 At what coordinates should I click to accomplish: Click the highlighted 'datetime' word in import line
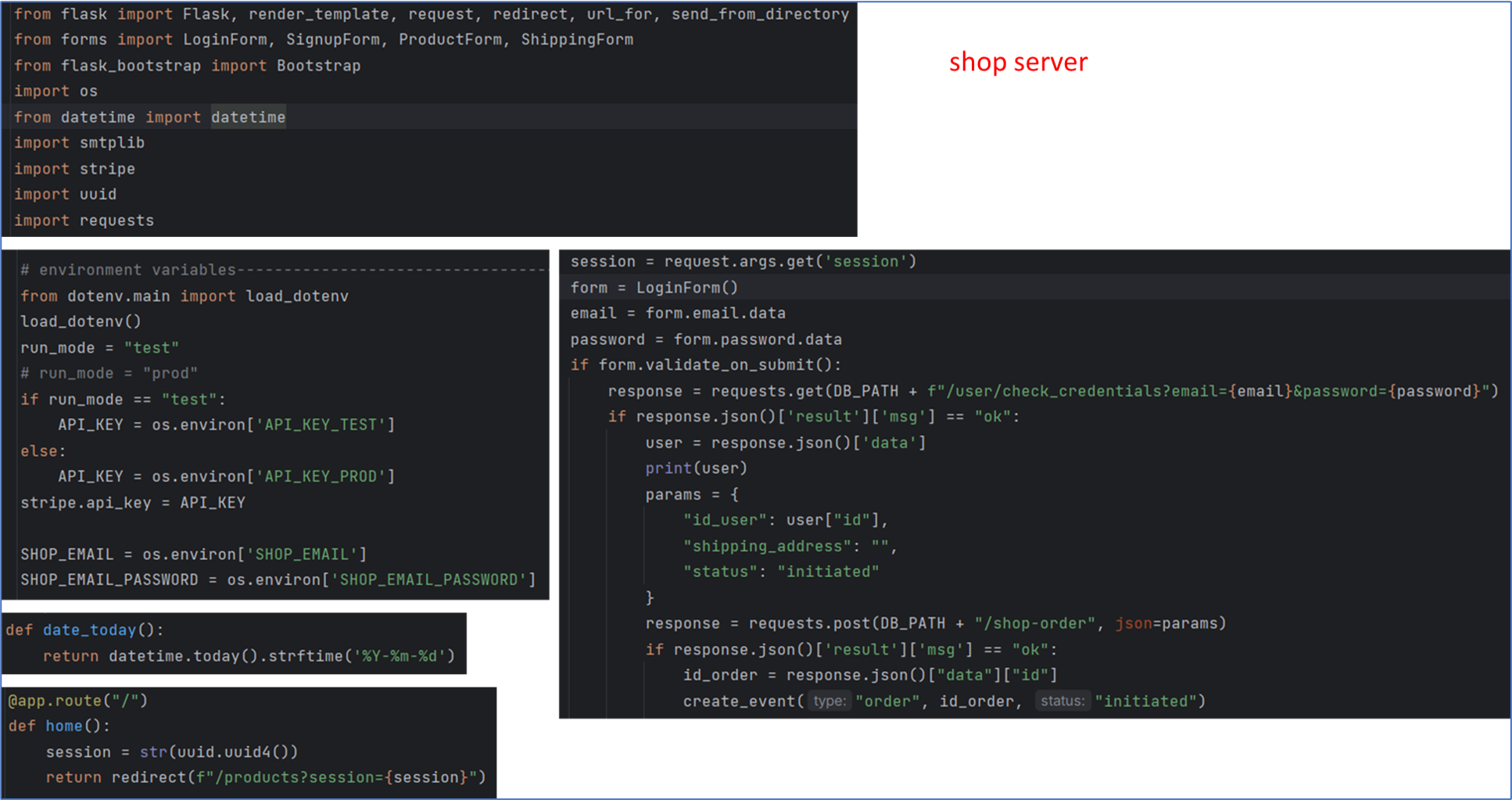(249, 117)
